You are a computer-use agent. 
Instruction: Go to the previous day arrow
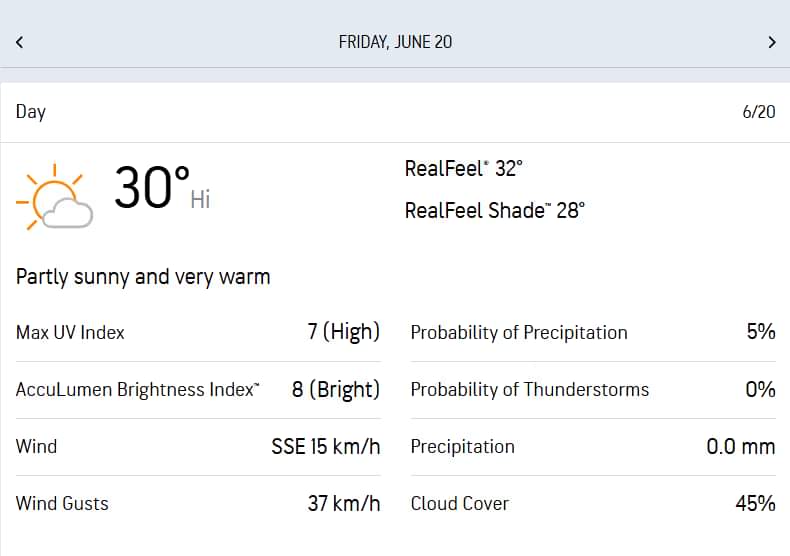pos(19,42)
